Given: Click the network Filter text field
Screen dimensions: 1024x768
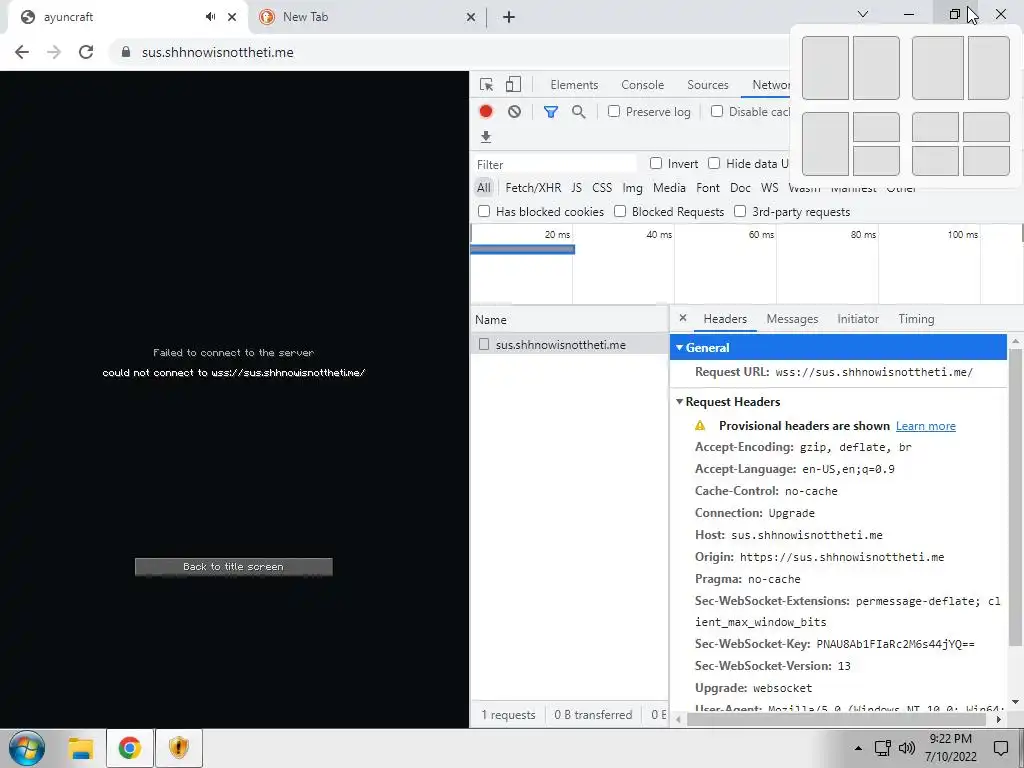Looking at the screenshot, I should coord(554,164).
